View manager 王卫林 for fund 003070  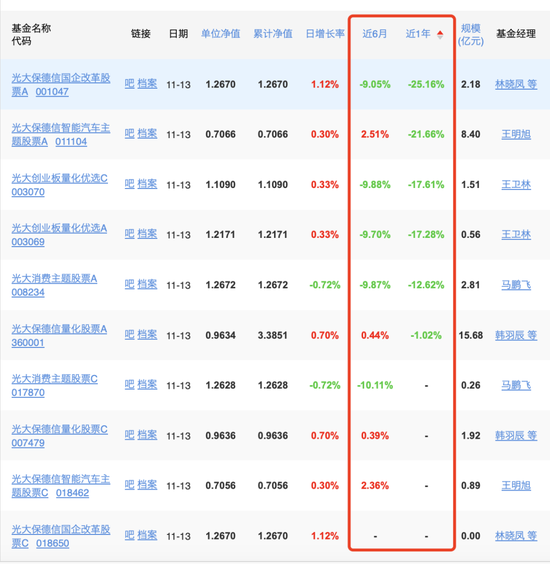516,185
